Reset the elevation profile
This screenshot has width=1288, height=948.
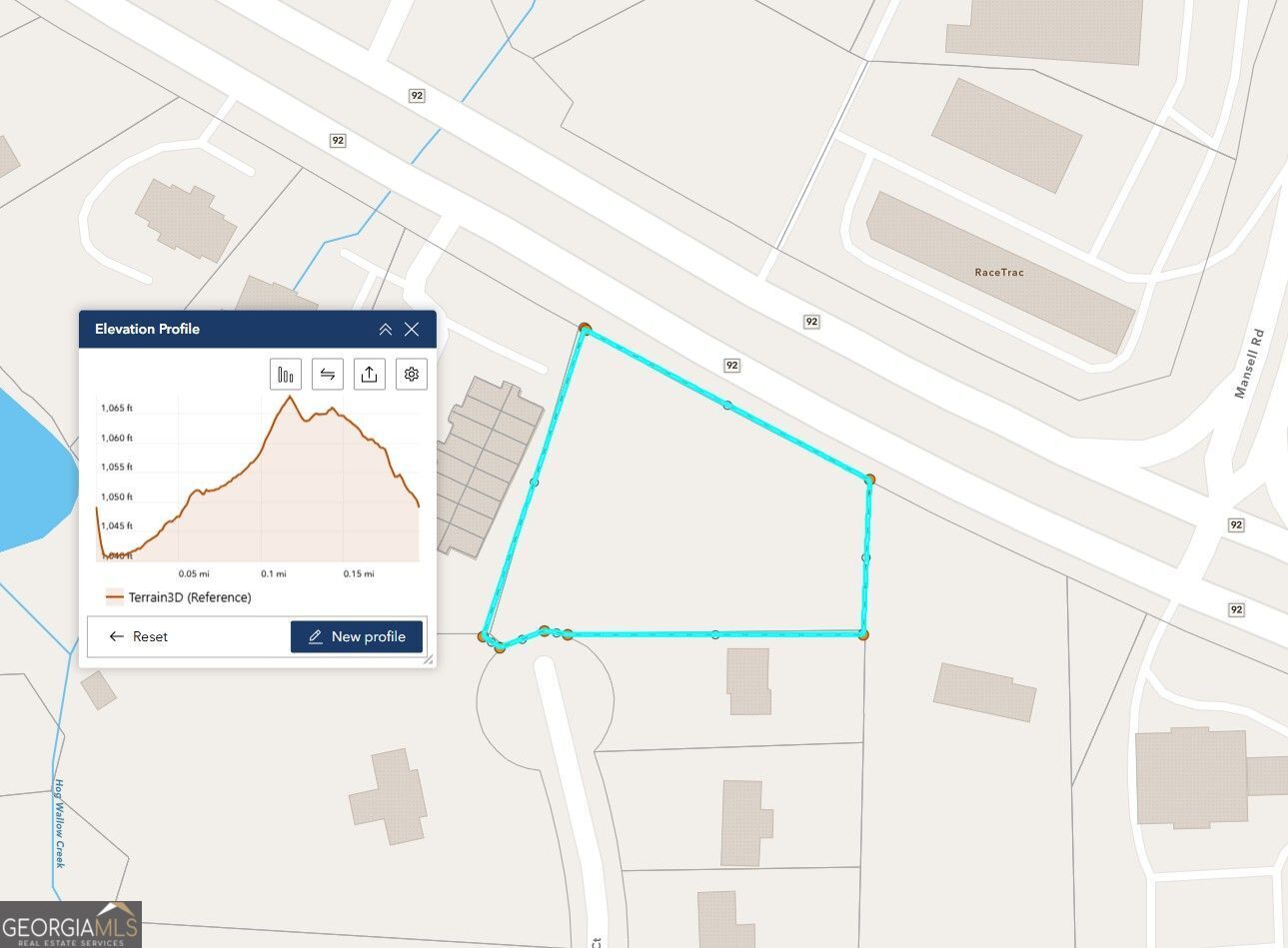point(139,636)
